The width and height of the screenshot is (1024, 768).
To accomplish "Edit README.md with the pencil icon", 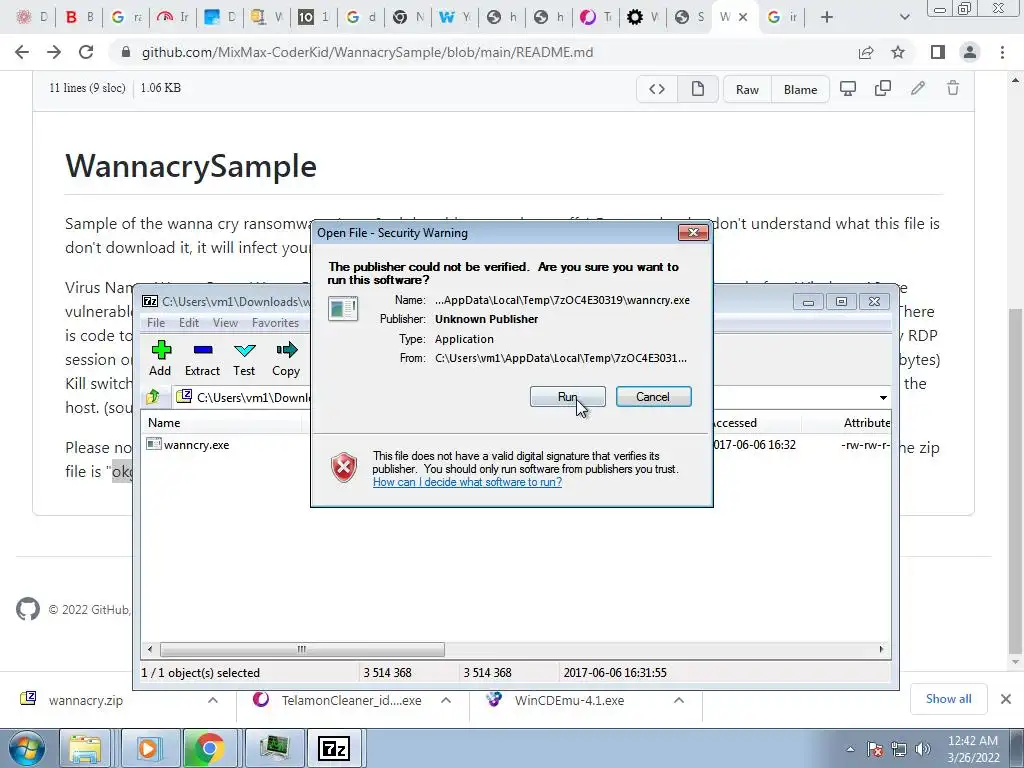I will tap(918, 88).
